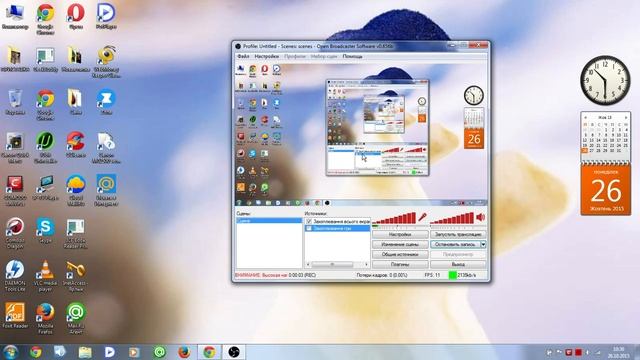Click the Настройки button in the OBS panel
The image size is (640, 360).
[x=400, y=235]
